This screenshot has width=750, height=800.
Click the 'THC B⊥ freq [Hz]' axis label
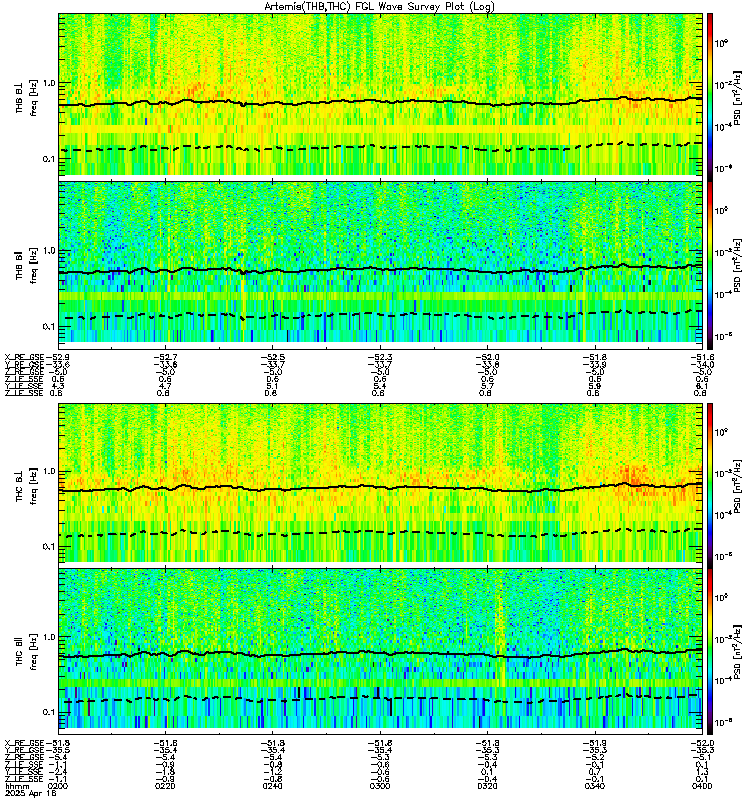[x=26, y=485]
